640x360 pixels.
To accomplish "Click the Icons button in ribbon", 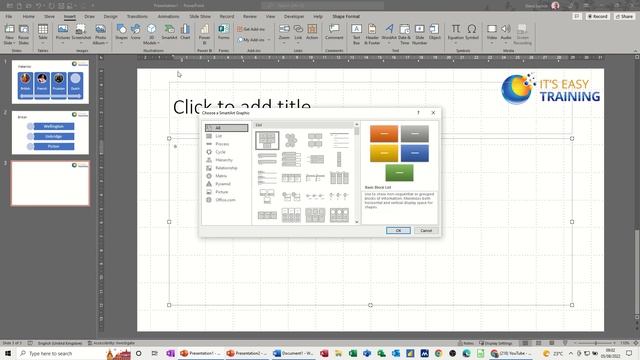I will (x=136, y=32).
